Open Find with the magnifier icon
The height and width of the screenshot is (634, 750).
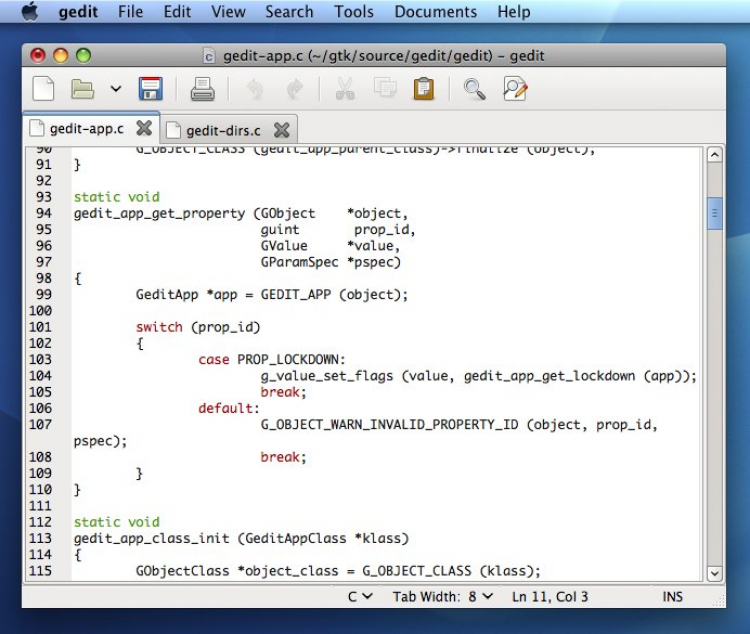(474, 89)
